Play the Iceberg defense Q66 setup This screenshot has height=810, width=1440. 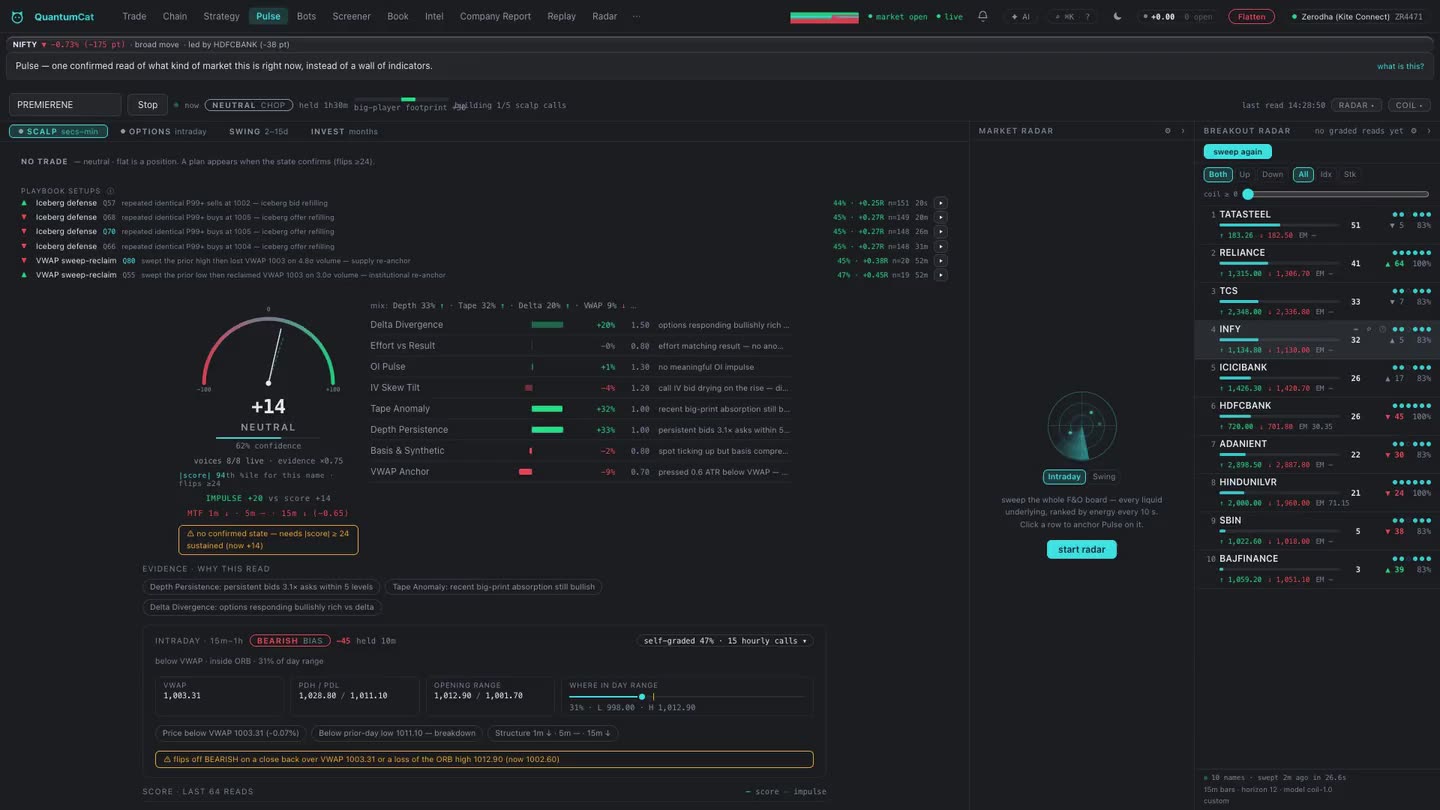click(x=940, y=246)
